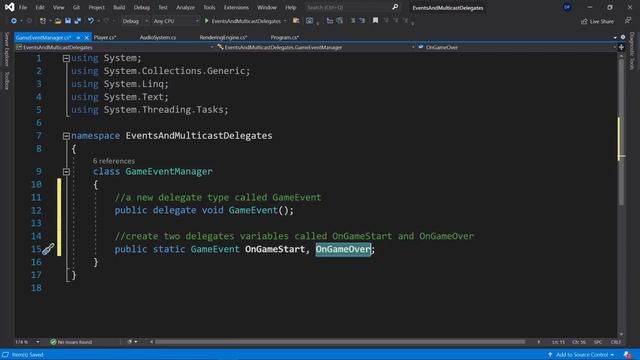The image size is (640, 360).
Task: Click the highlighted OnGameOver identifier
Action: tap(343, 249)
